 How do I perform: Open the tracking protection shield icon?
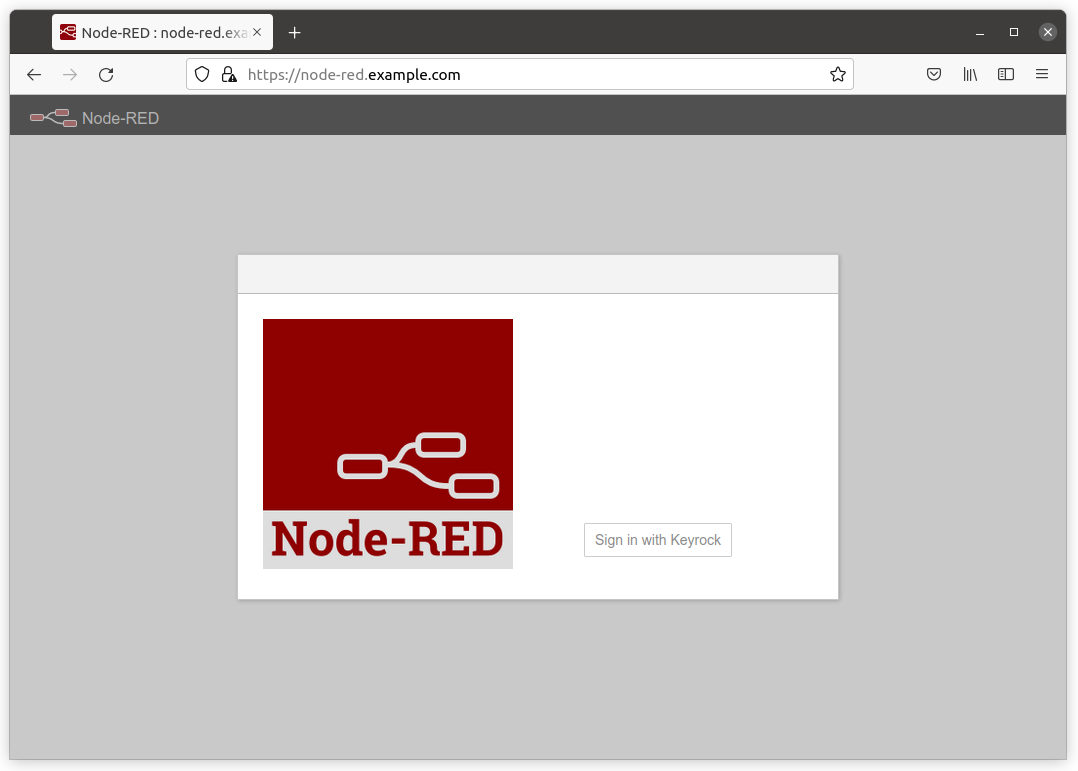pos(201,74)
